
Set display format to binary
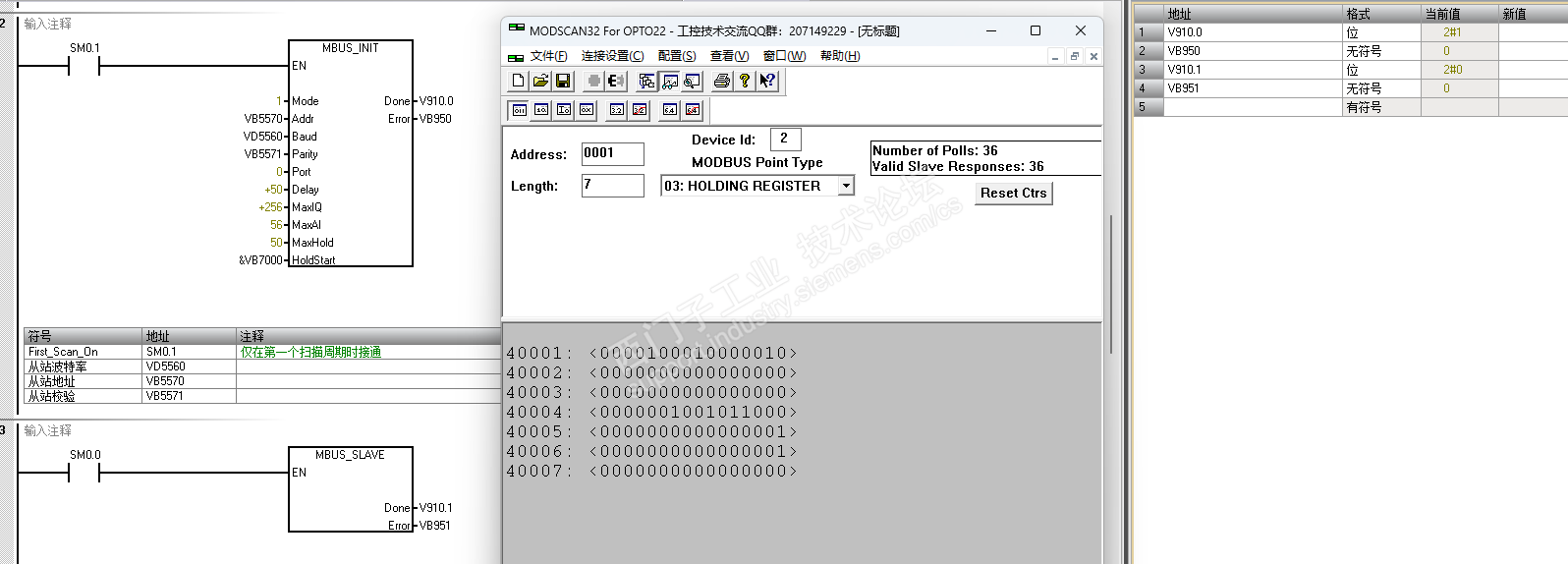(x=520, y=110)
